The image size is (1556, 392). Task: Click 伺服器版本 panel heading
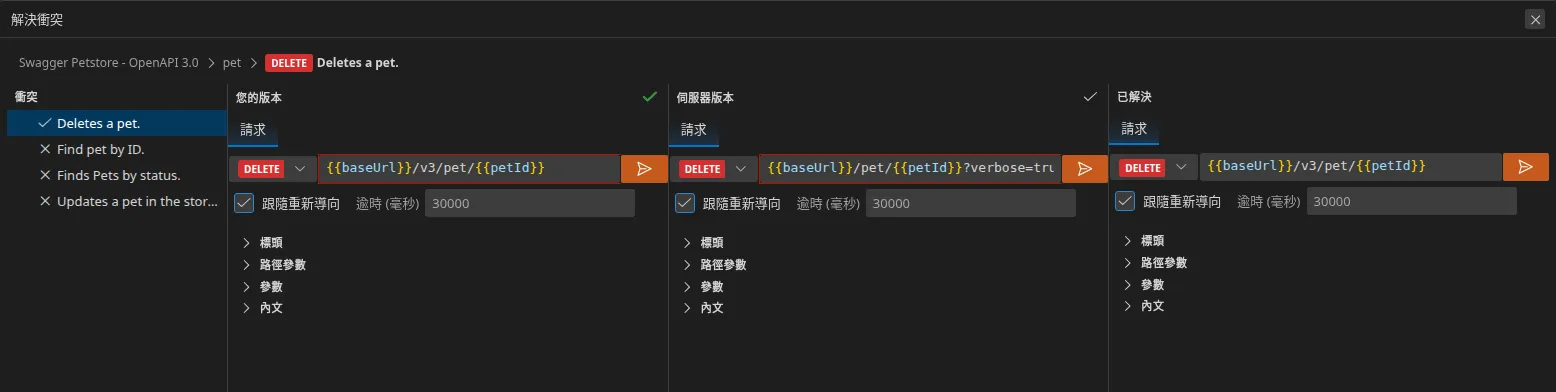pos(706,98)
